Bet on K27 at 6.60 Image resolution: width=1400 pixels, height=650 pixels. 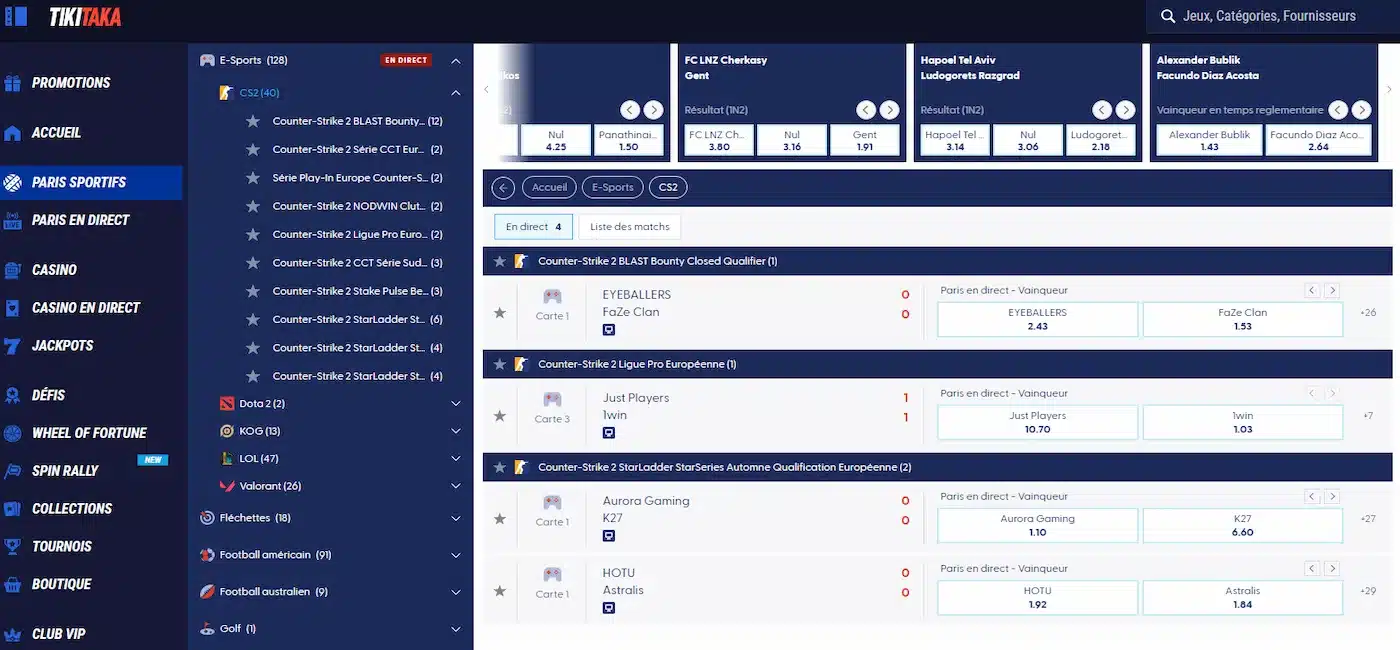pos(1242,525)
